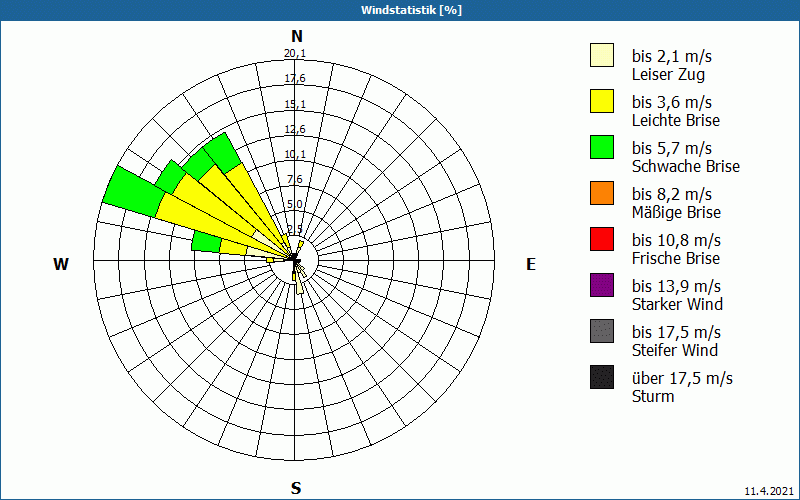Click the gray 'bis 17,5 m/s' legend swatch
Image resolution: width=800 pixels, height=500 pixels.
pyautogui.click(x=602, y=331)
